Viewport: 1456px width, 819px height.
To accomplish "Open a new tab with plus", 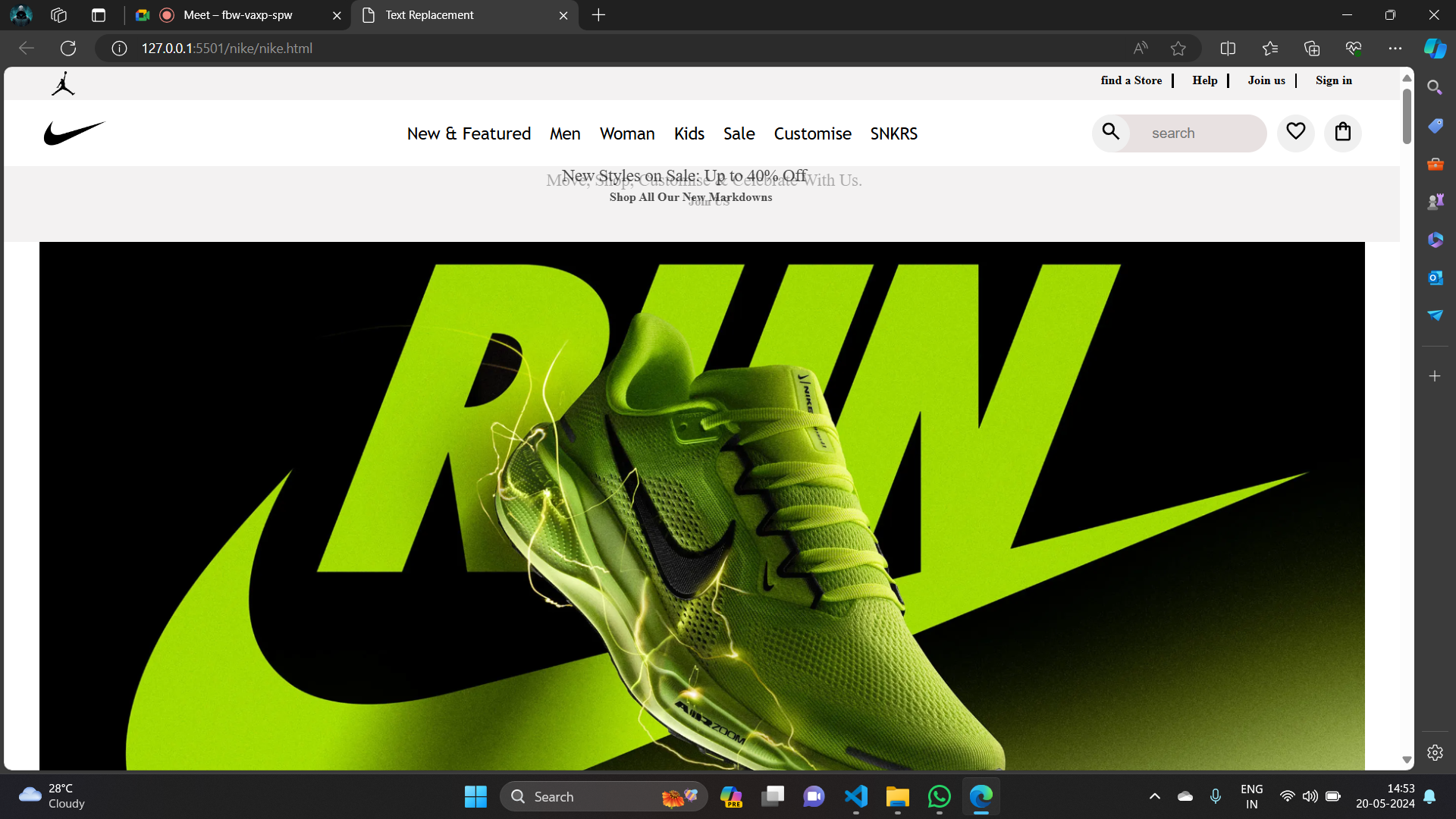I will point(598,15).
